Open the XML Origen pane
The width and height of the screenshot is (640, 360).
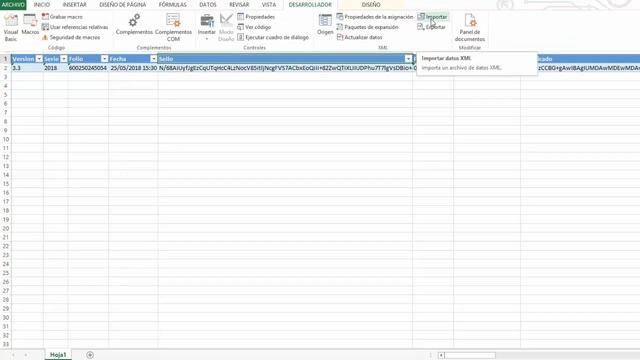coord(325,24)
